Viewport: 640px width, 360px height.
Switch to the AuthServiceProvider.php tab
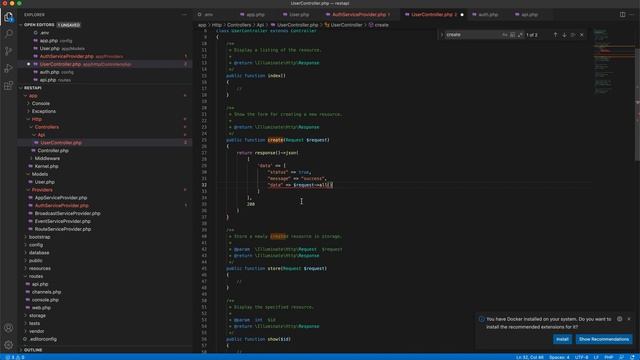359,14
